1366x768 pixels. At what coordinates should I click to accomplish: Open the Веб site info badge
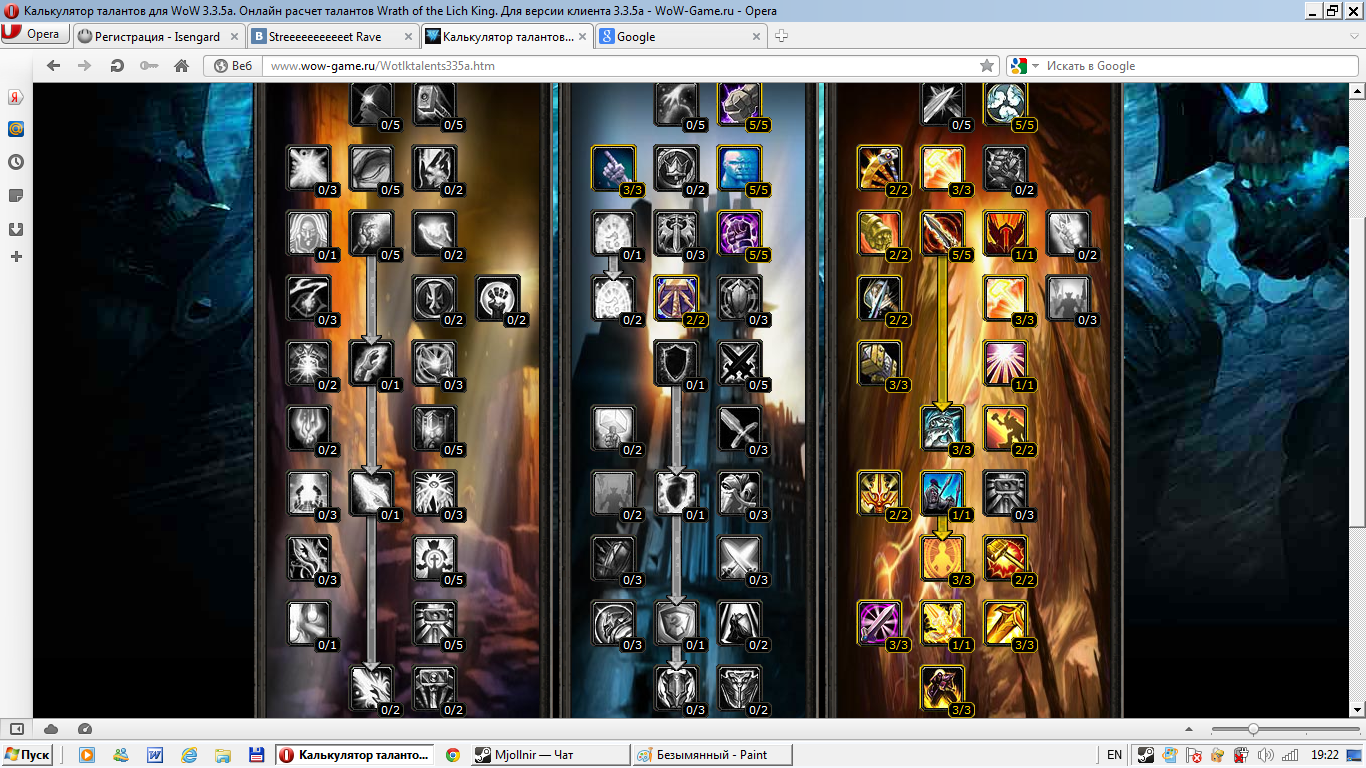click(x=233, y=66)
